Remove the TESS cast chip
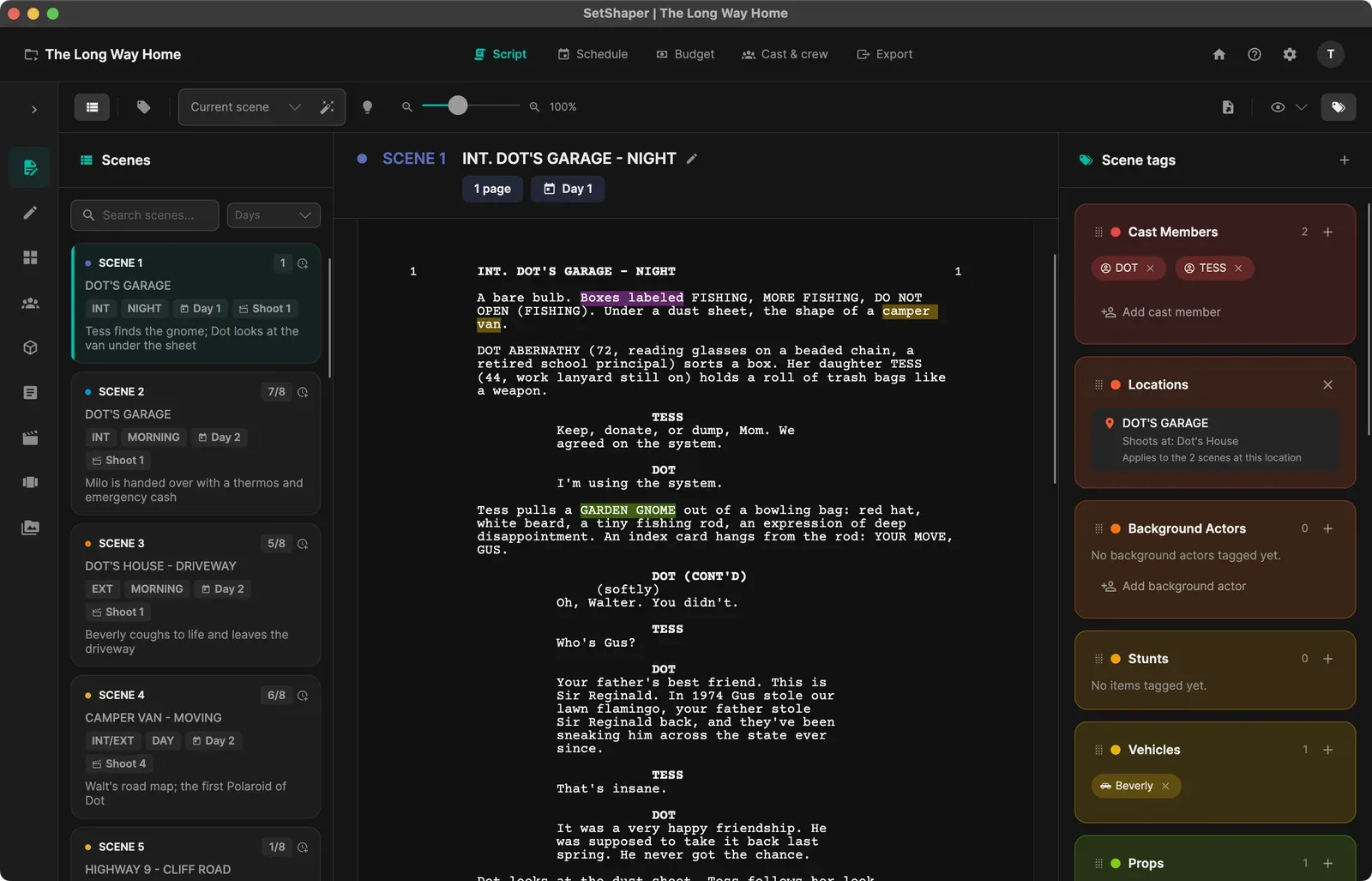The height and width of the screenshot is (881, 1372). point(1238,269)
